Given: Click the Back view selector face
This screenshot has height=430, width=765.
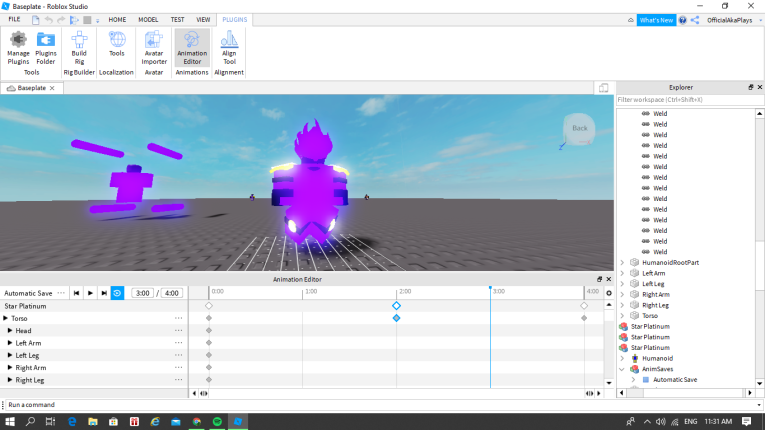Looking at the screenshot, I should coord(579,128).
